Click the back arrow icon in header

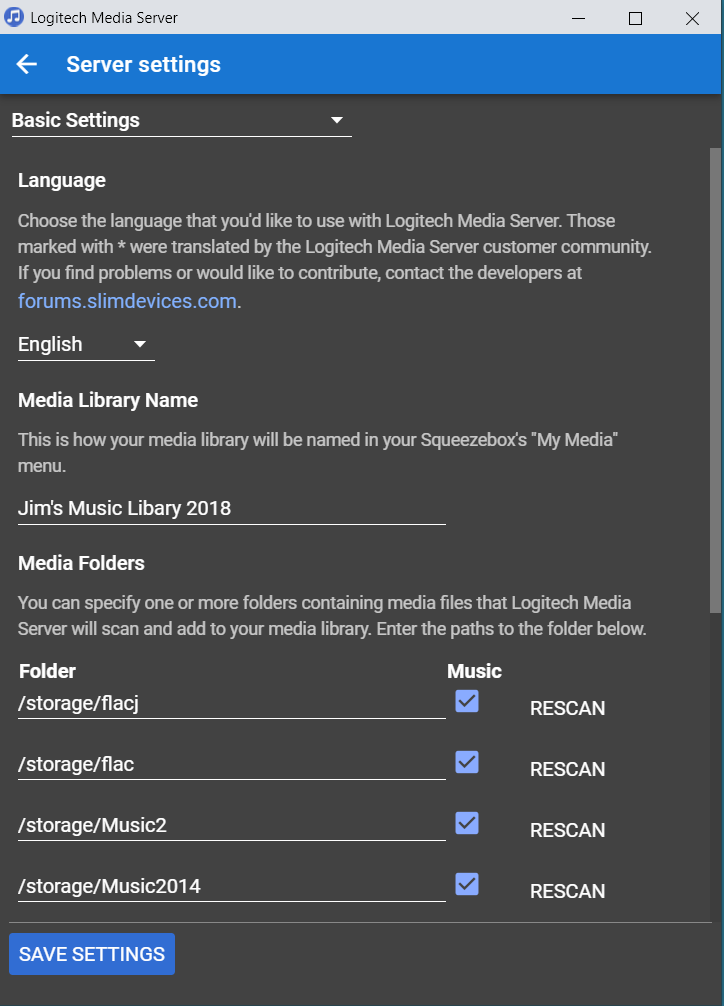pyautogui.click(x=27, y=65)
